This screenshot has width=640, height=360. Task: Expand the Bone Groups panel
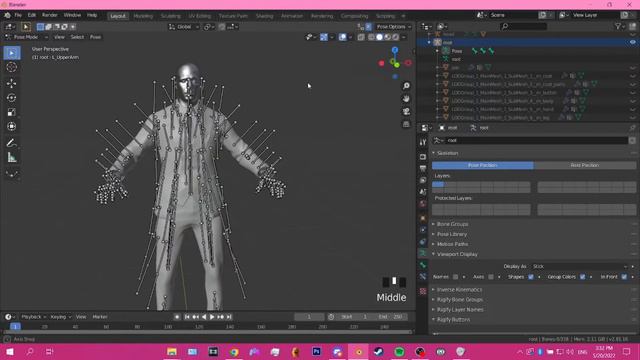(452, 224)
